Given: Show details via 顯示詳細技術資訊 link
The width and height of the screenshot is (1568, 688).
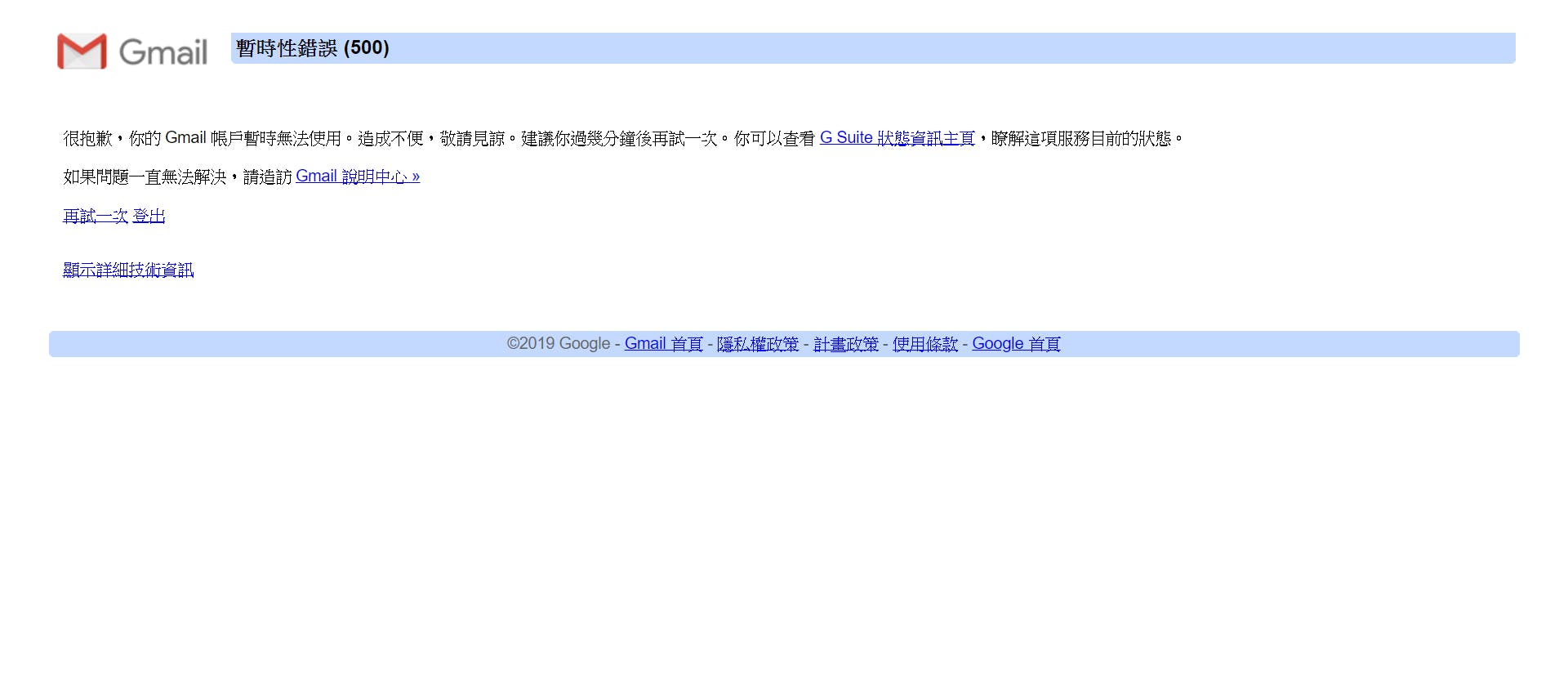Looking at the screenshot, I should [128, 270].
